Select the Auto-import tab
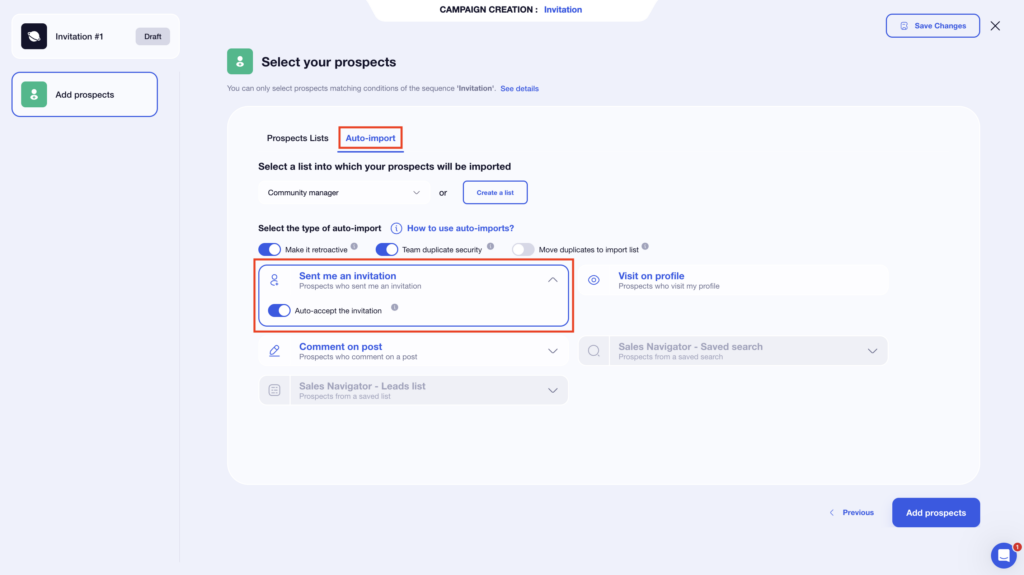The height and width of the screenshot is (575, 1024). coord(370,138)
